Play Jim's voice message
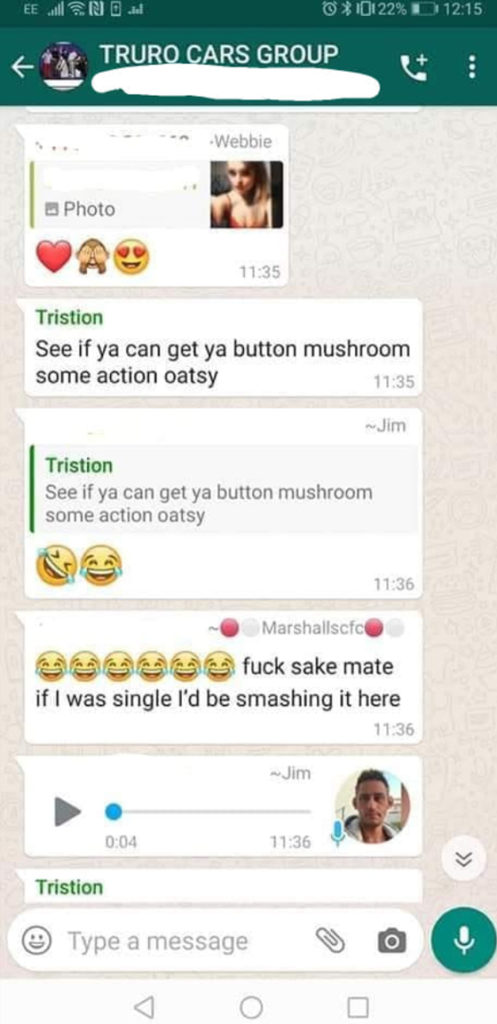This screenshot has height=1024, width=497. coord(67,812)
